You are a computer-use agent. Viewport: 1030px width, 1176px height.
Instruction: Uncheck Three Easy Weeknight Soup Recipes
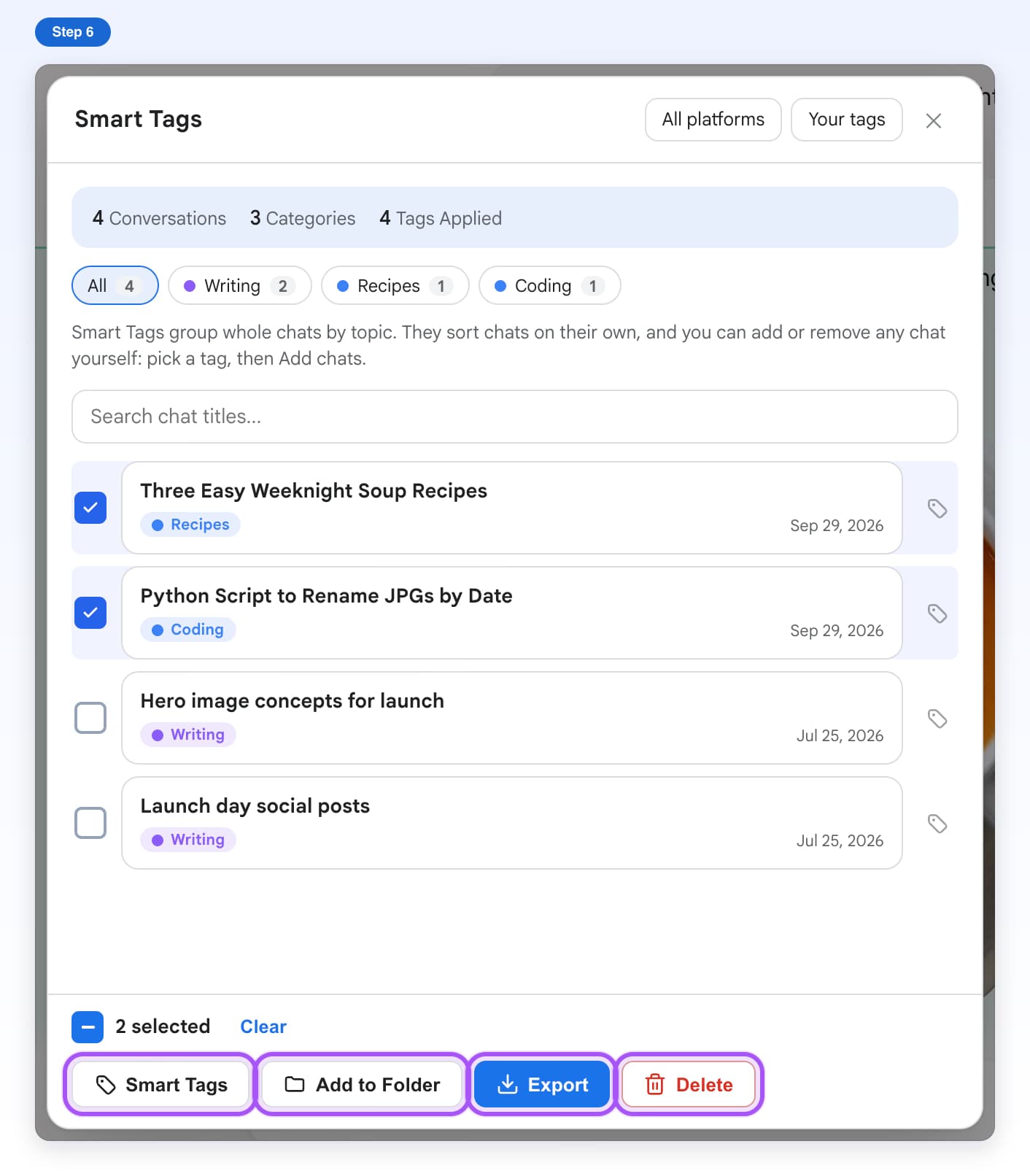(x=90, y=508)
